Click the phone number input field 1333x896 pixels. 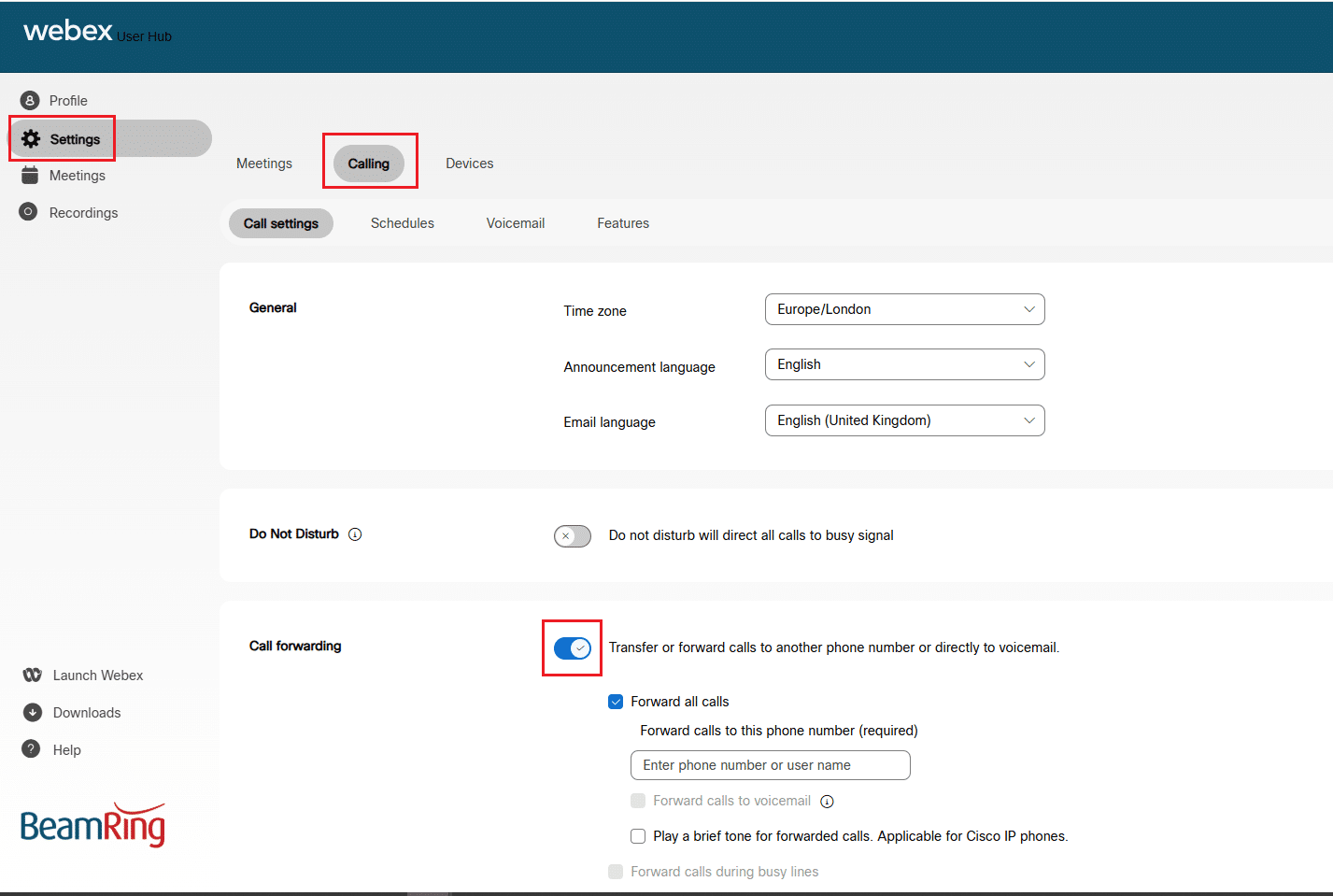point(770,764)
